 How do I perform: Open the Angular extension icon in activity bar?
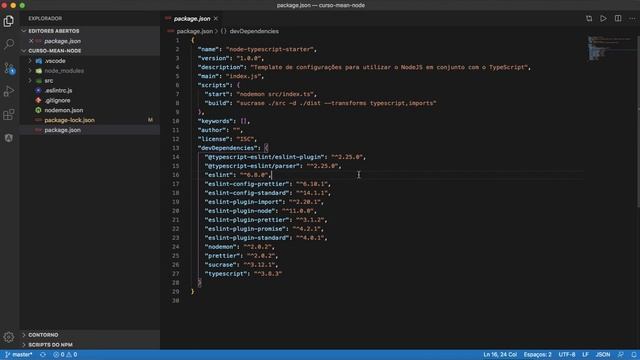[x=9, y=138]
